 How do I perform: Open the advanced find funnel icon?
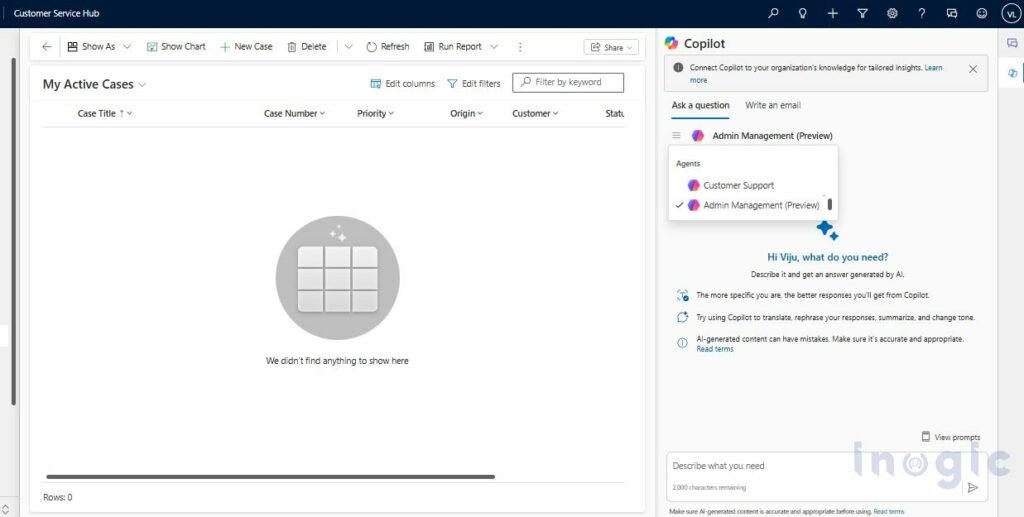[x=862, y=13]
